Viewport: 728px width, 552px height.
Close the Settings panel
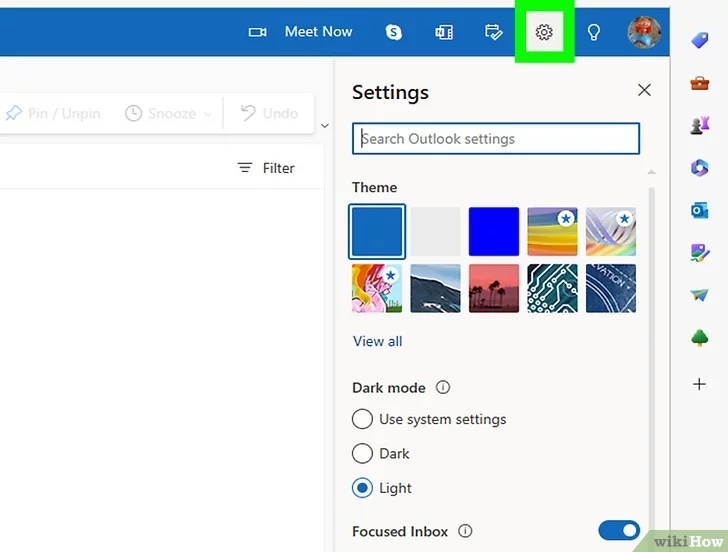point(644,90)
